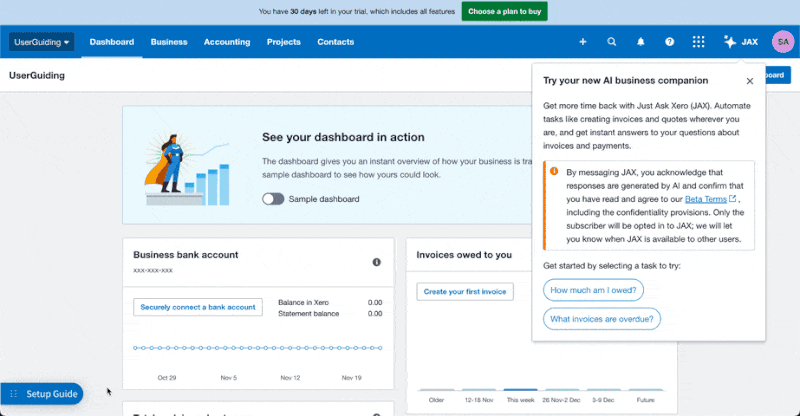Select What invoices are overdue? task
The height and width of the screenshot is (416, 800).
tap(602, 319)
